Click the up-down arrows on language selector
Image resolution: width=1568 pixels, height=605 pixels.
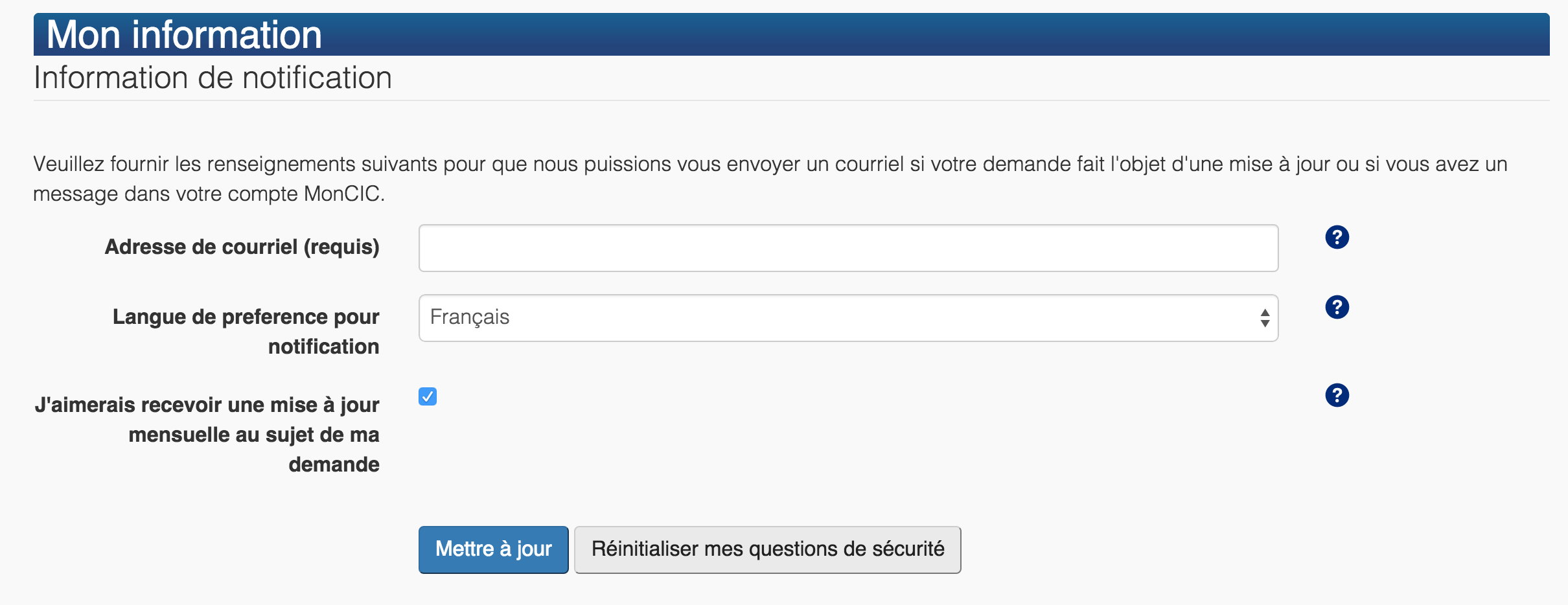1264,318
